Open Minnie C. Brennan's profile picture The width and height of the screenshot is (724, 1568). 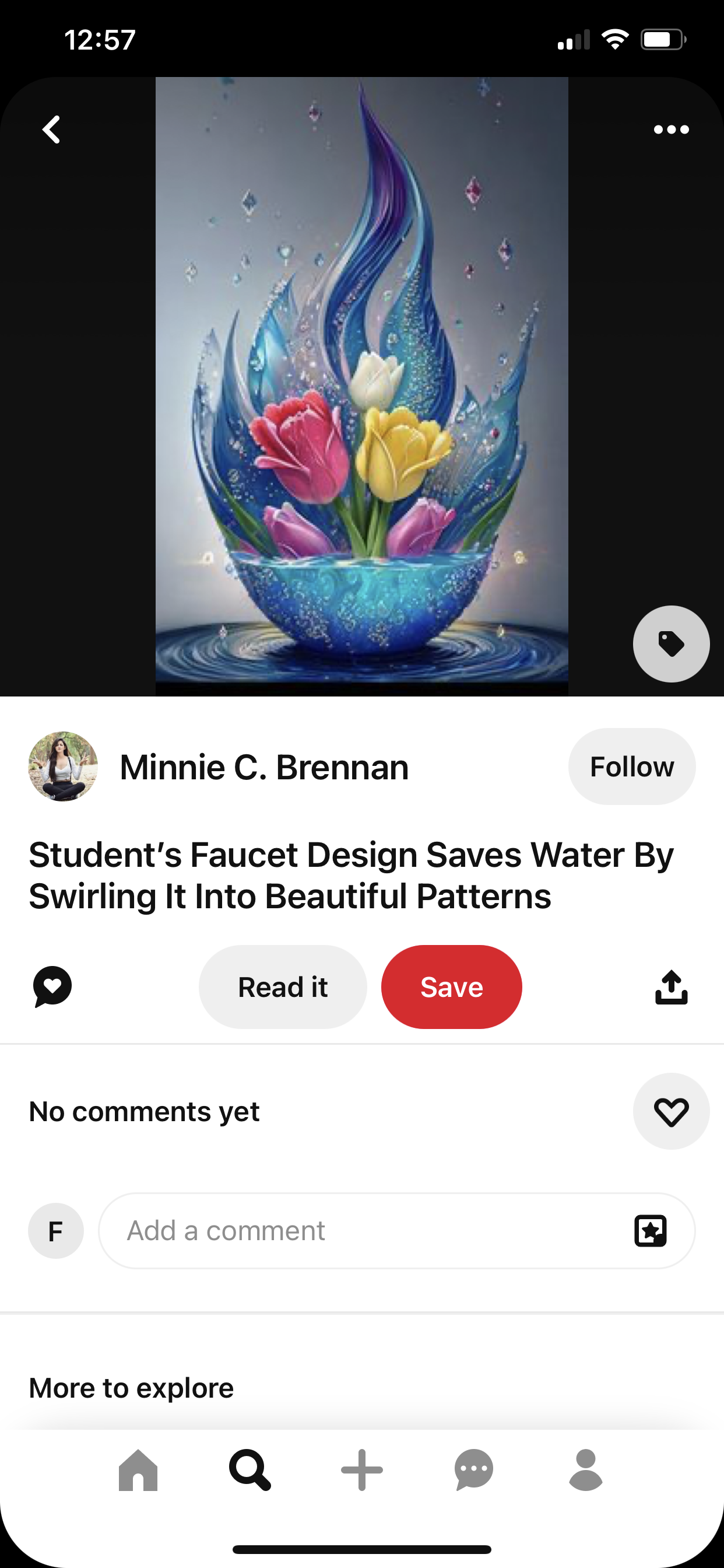(64, 766)
